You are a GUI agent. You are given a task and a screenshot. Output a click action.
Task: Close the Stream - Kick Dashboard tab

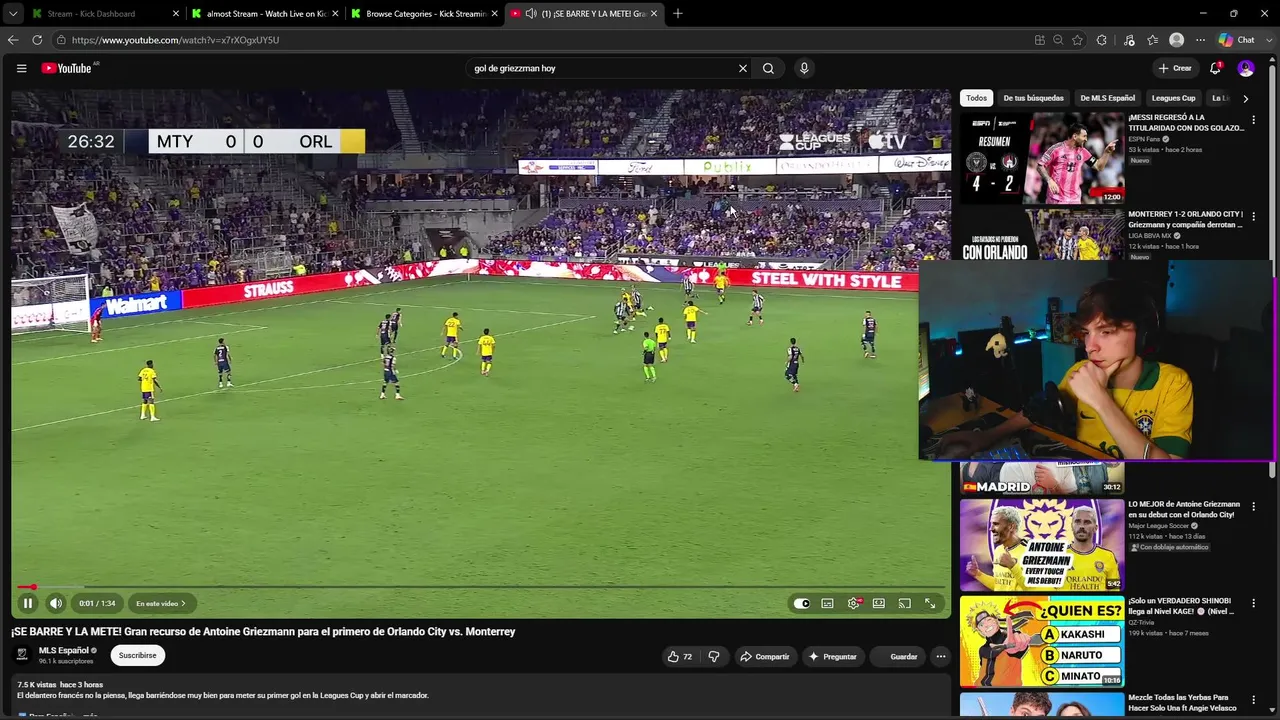coord(176,14)
